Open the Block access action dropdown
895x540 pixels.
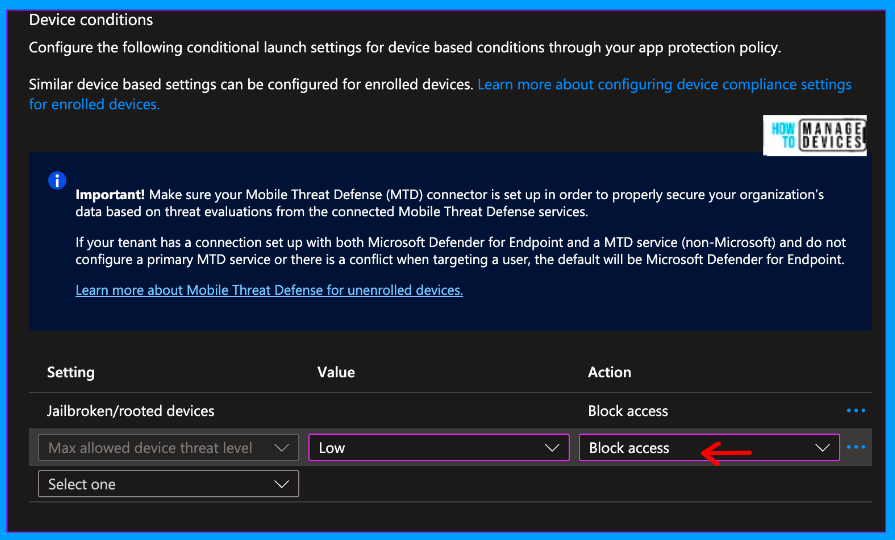tap(709, 448)
